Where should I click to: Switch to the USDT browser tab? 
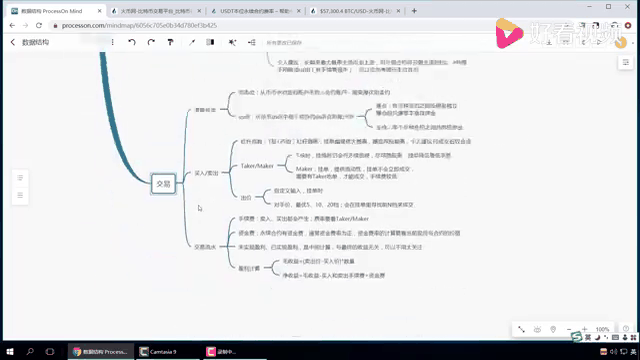[255, 11]
